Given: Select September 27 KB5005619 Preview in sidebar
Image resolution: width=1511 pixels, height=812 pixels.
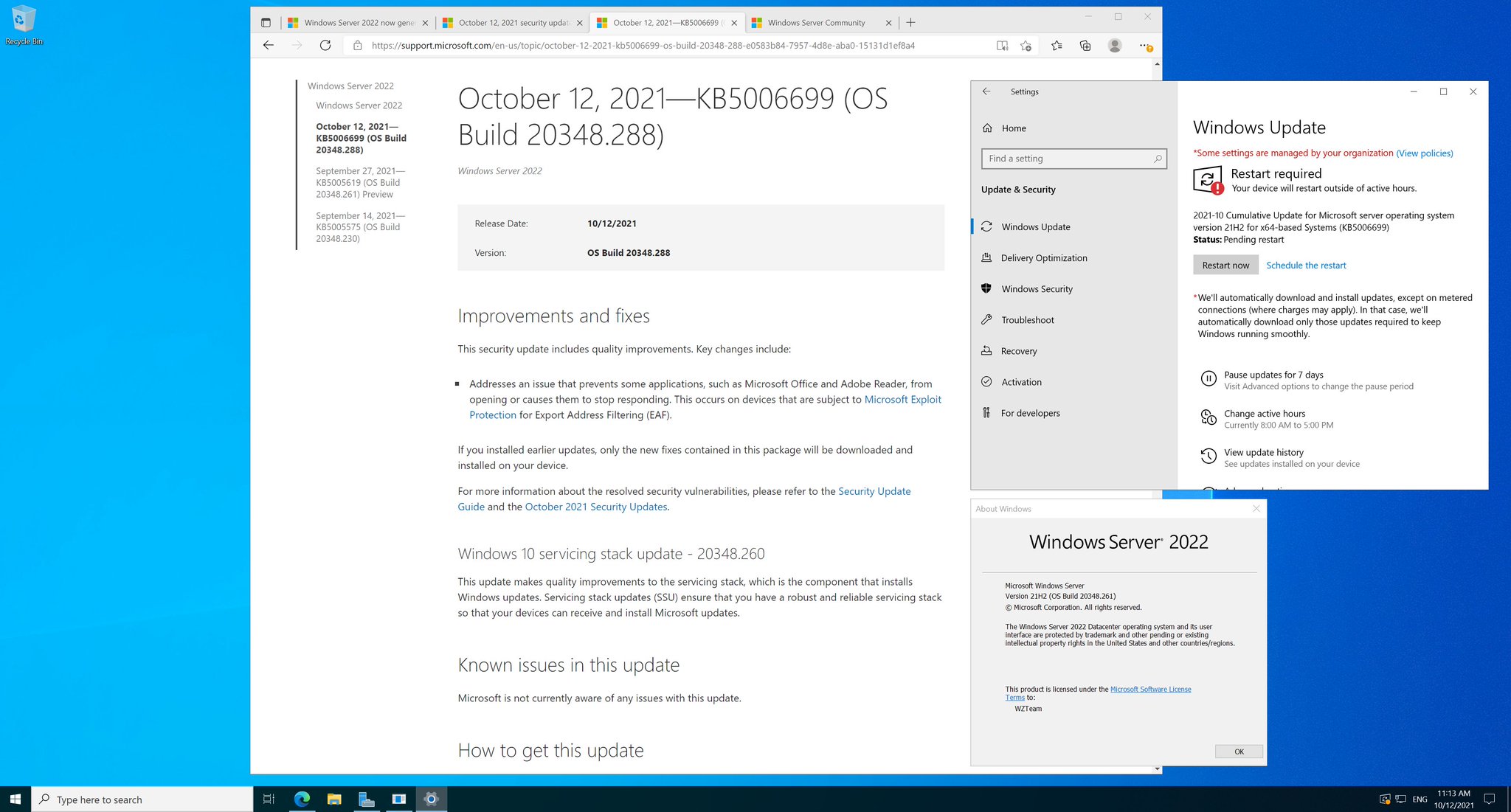Looking at the screenshot, I should [361, 182].
